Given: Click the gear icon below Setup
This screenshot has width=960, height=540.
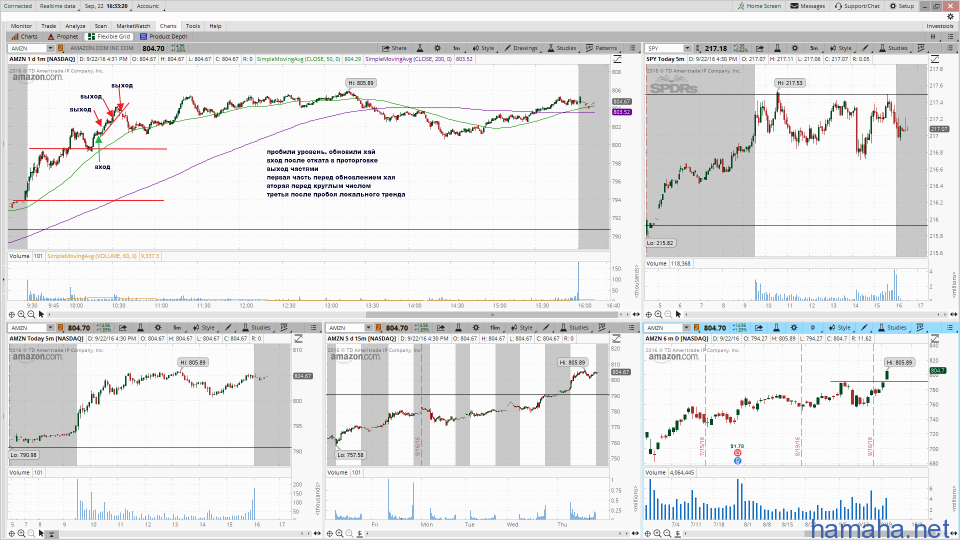Looking at the screenshot, I should click(x=950, y=17).
